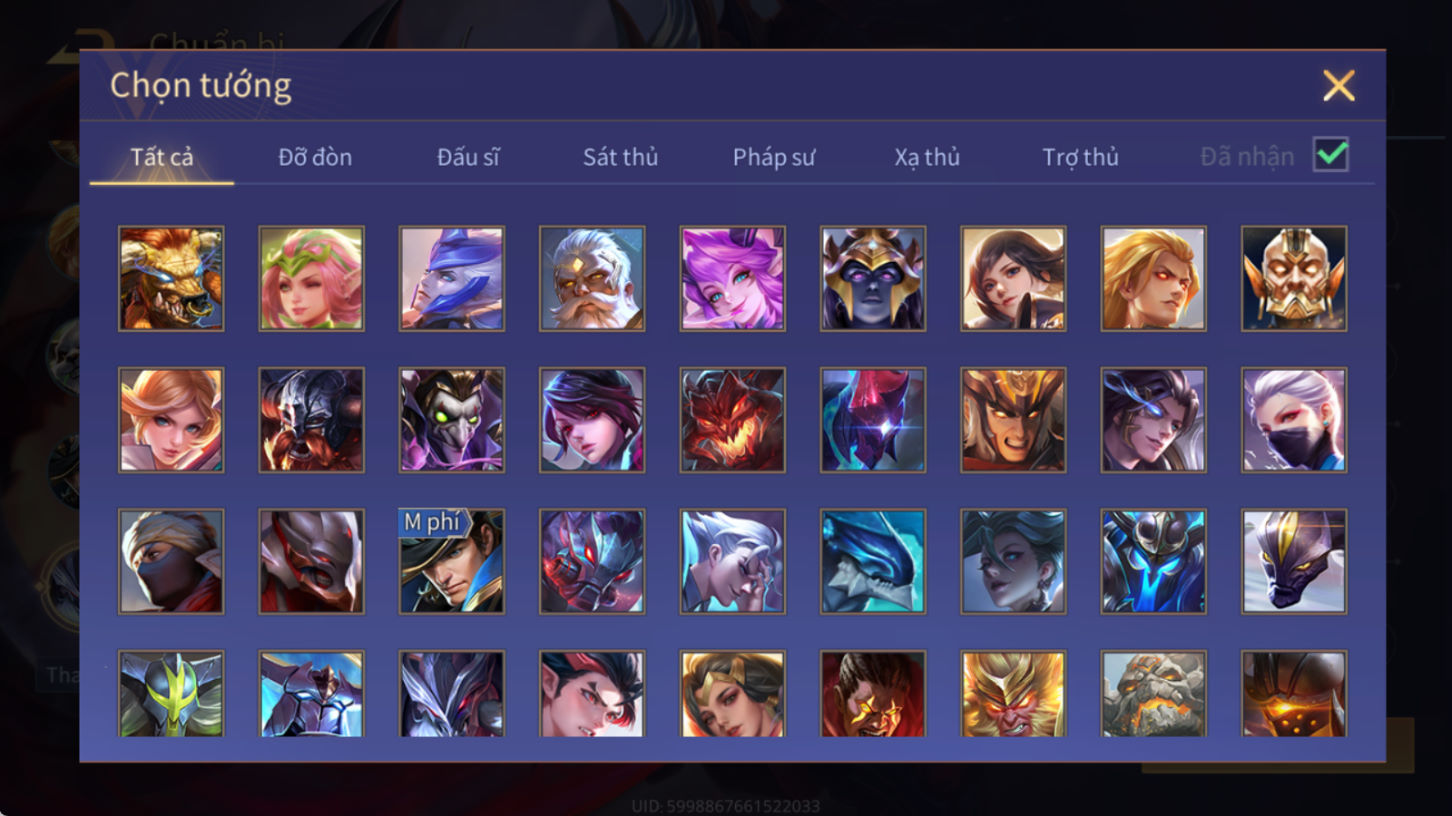Close the 'Chọn tướng' dialog
Screen dimensions: 1452x816
point(1338,86)
